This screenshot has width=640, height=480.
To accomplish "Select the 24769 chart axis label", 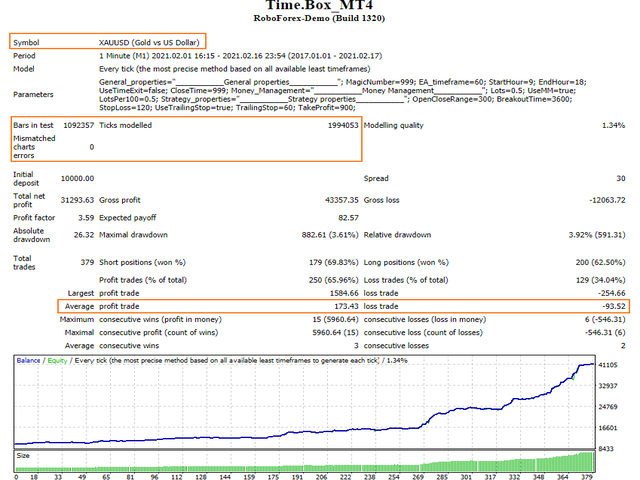I will coord(608,407).
